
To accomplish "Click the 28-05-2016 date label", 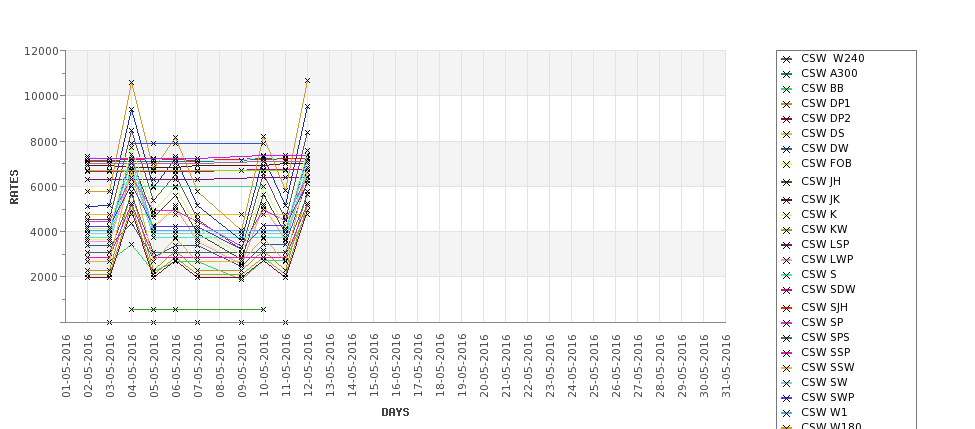I will click(660, 366).
